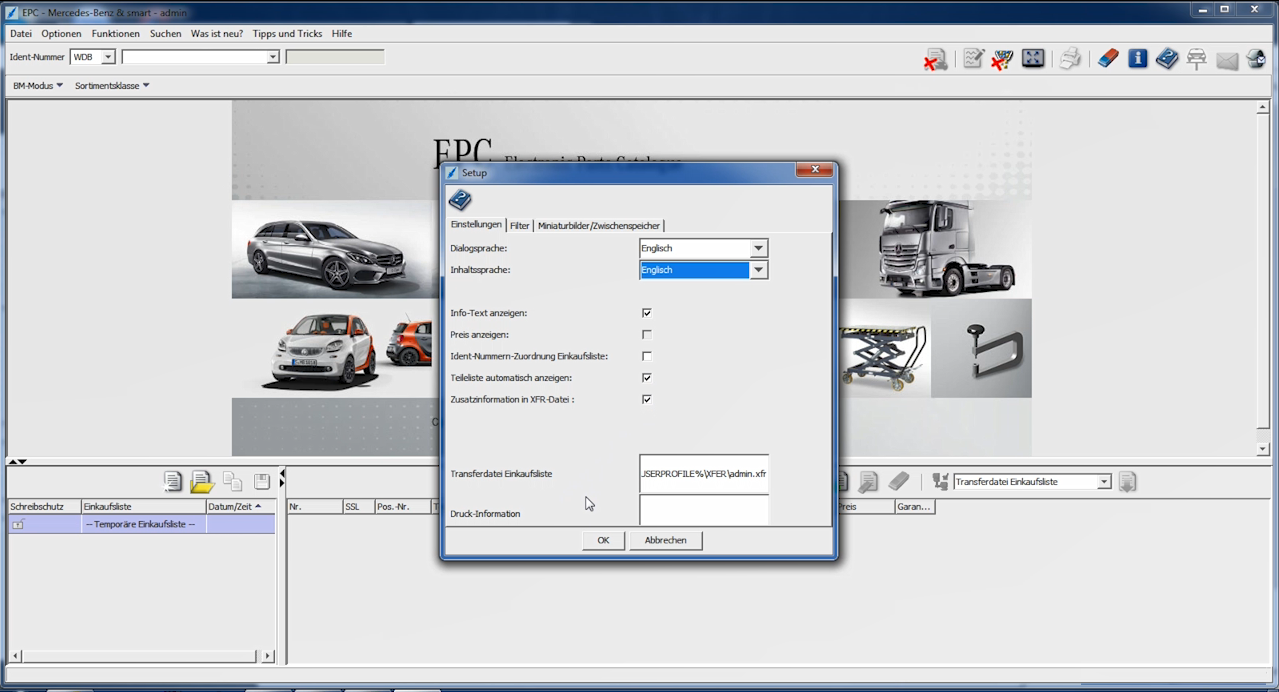
Task: Open the Funktionen menu
Action: tap(115, 34)
